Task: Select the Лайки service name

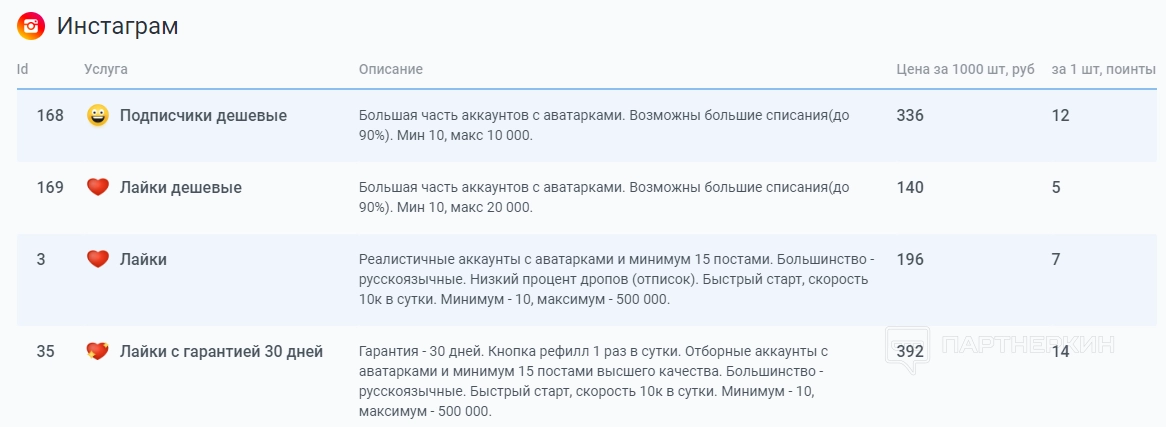Action: (143, 260)
